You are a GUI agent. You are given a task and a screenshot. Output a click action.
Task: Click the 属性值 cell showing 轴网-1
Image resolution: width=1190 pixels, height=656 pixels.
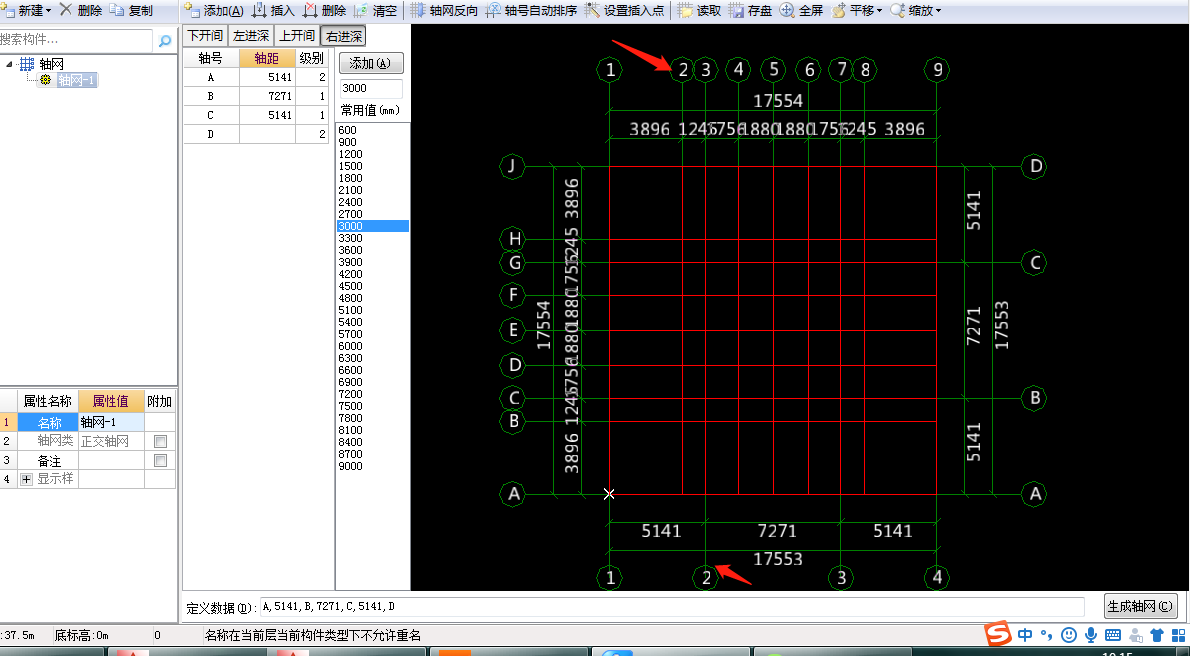tap(111, 422)
